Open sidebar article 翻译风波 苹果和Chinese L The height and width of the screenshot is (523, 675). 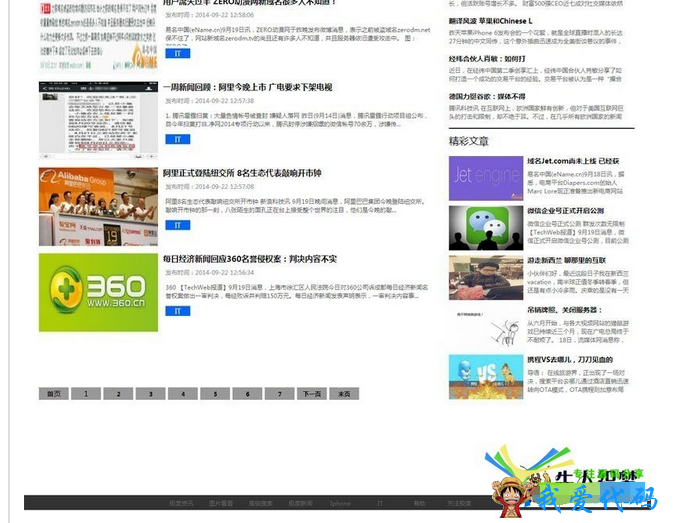pyautogui.click(x=490, y=21)
